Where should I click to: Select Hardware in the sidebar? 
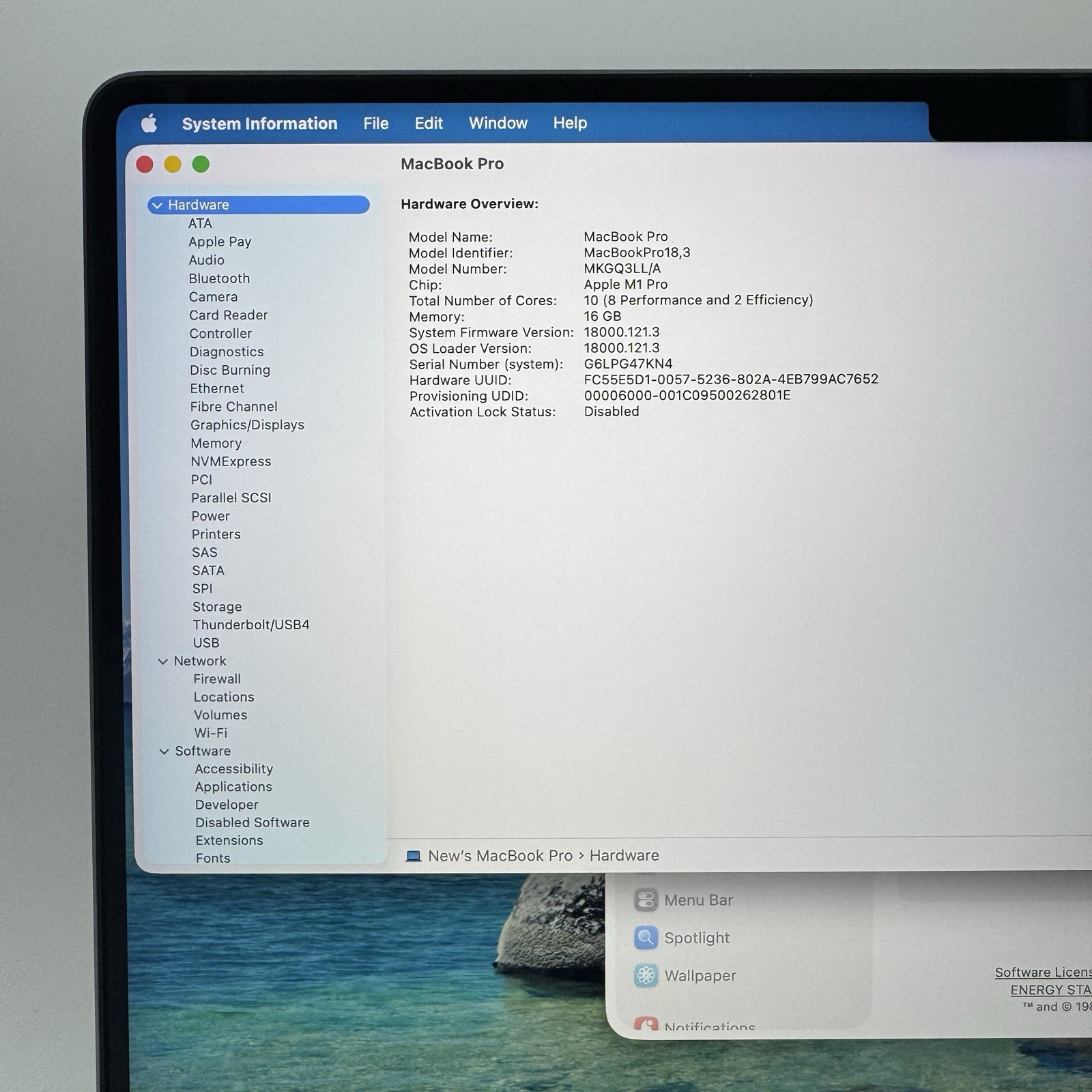pyautogui.click(x=259, y=205)
